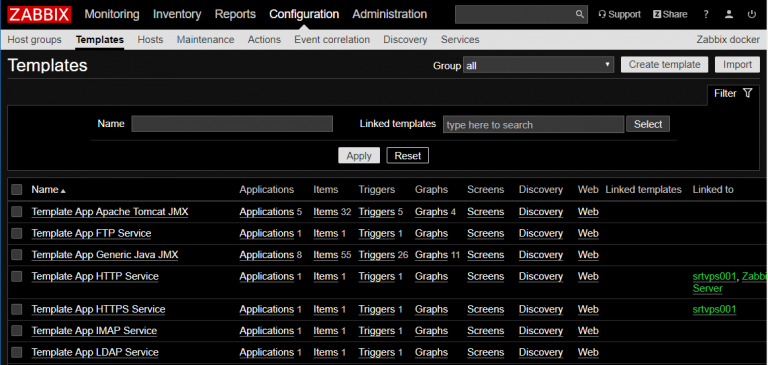Image resolution: width=768 pixels, height=365 pixels.
Task: Open Template App HTTPS Service
Action: (98, 309)
